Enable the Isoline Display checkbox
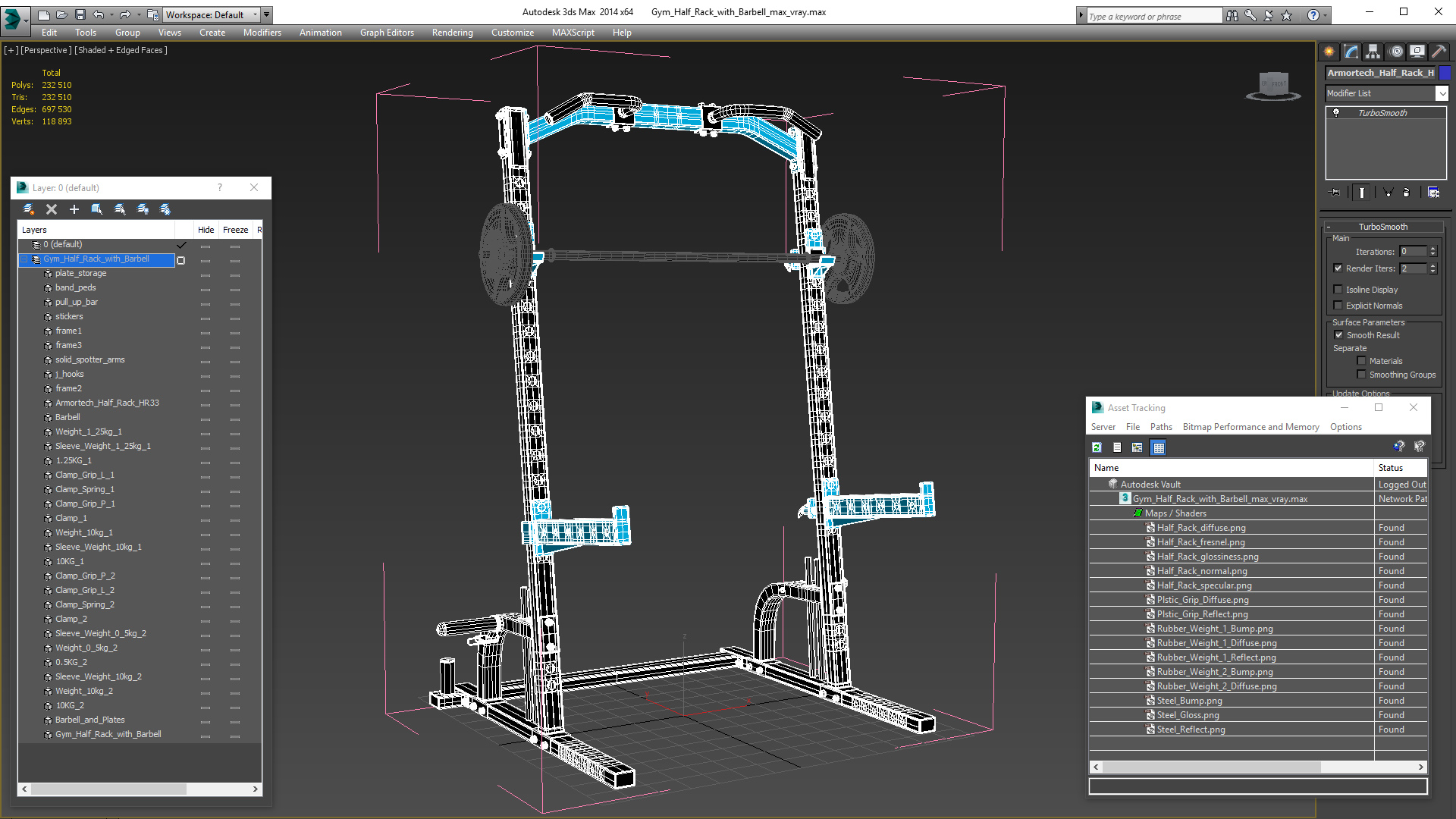1456x819 pixels. (1338, 289)
